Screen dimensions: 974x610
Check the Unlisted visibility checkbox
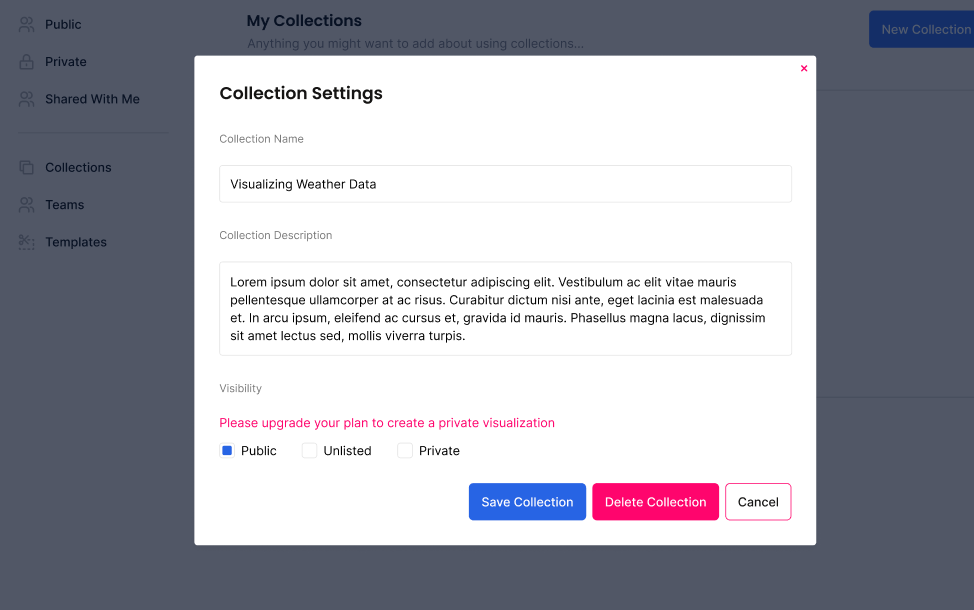coord(309,450)
